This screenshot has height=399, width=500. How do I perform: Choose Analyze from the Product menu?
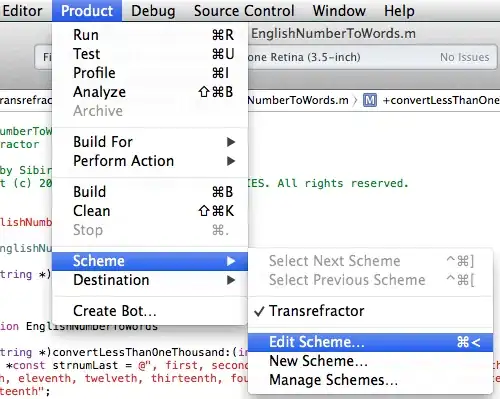click(x=150, y=92)
